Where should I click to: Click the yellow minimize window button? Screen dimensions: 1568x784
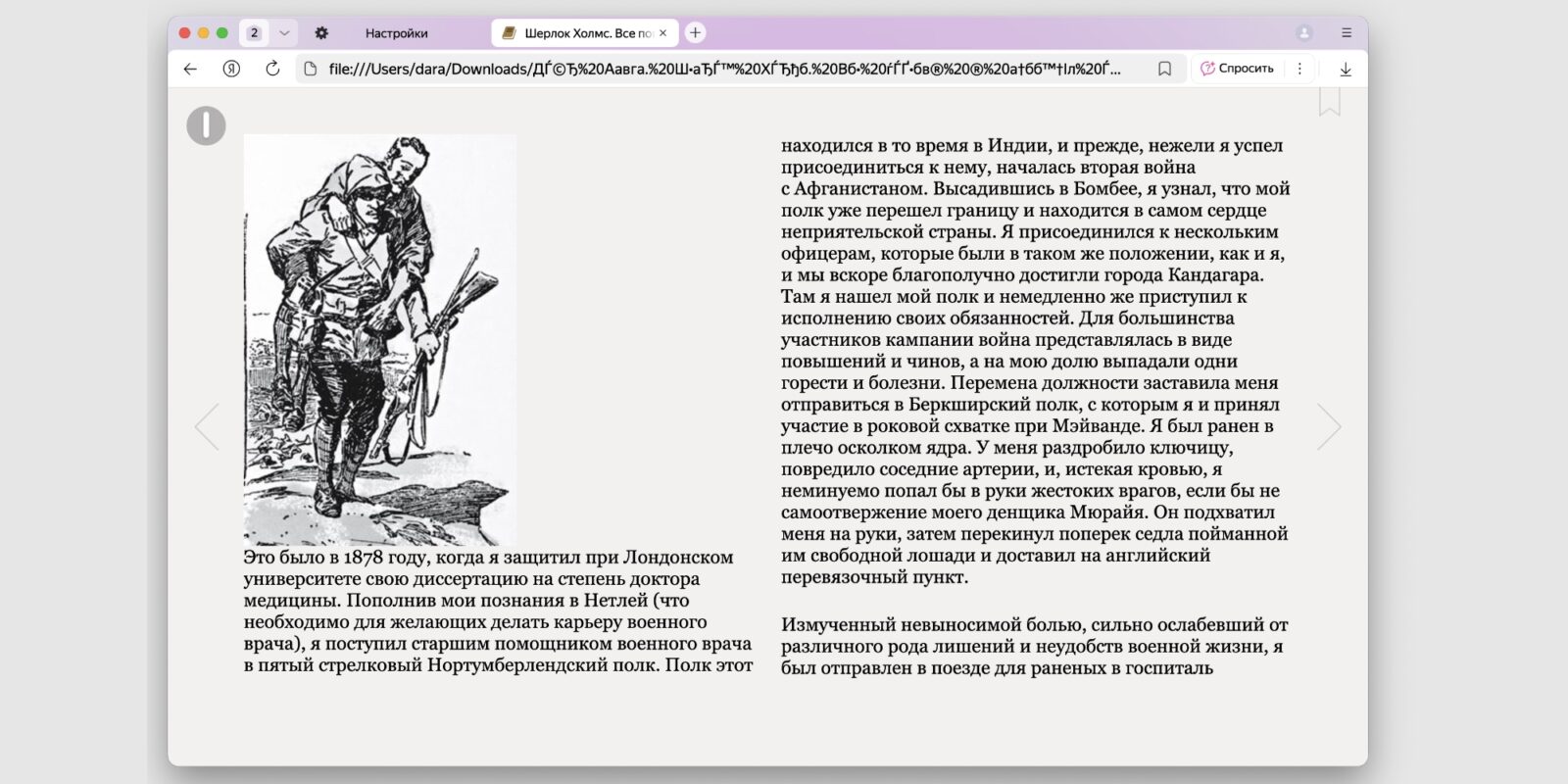click(203, 33)
